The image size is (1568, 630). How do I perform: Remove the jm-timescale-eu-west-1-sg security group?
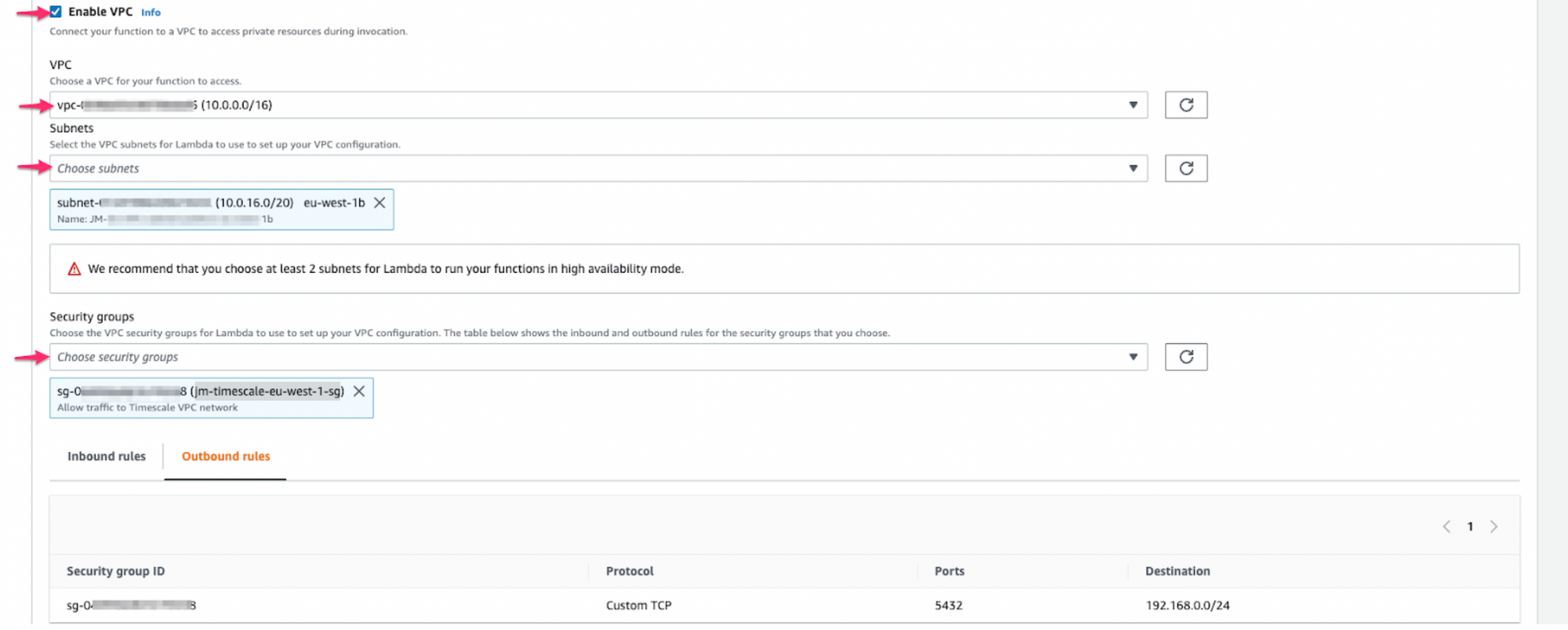coord(359,391)
